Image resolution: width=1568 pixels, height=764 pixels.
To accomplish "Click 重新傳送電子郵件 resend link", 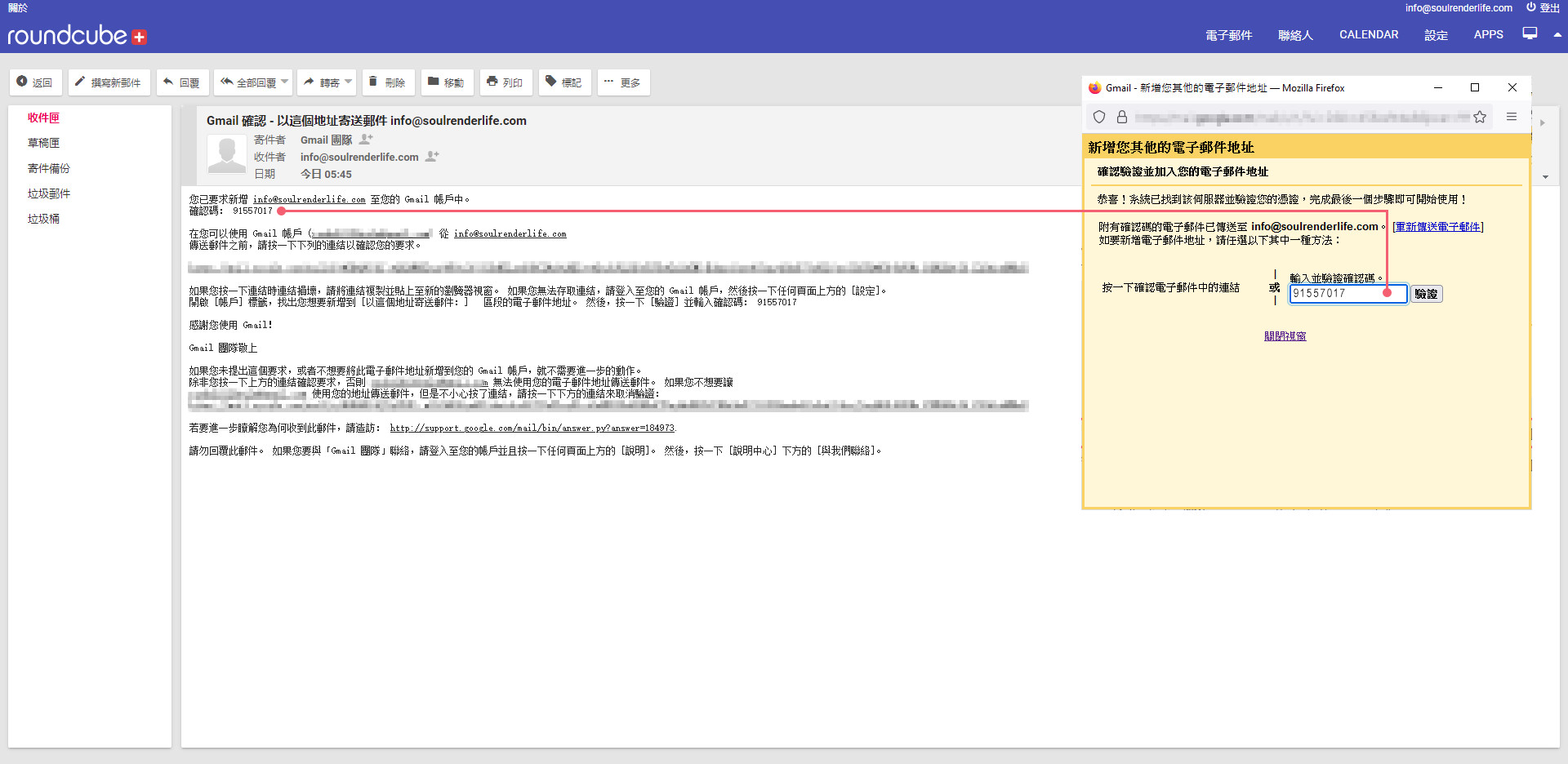I will [x=1438, y=227].
